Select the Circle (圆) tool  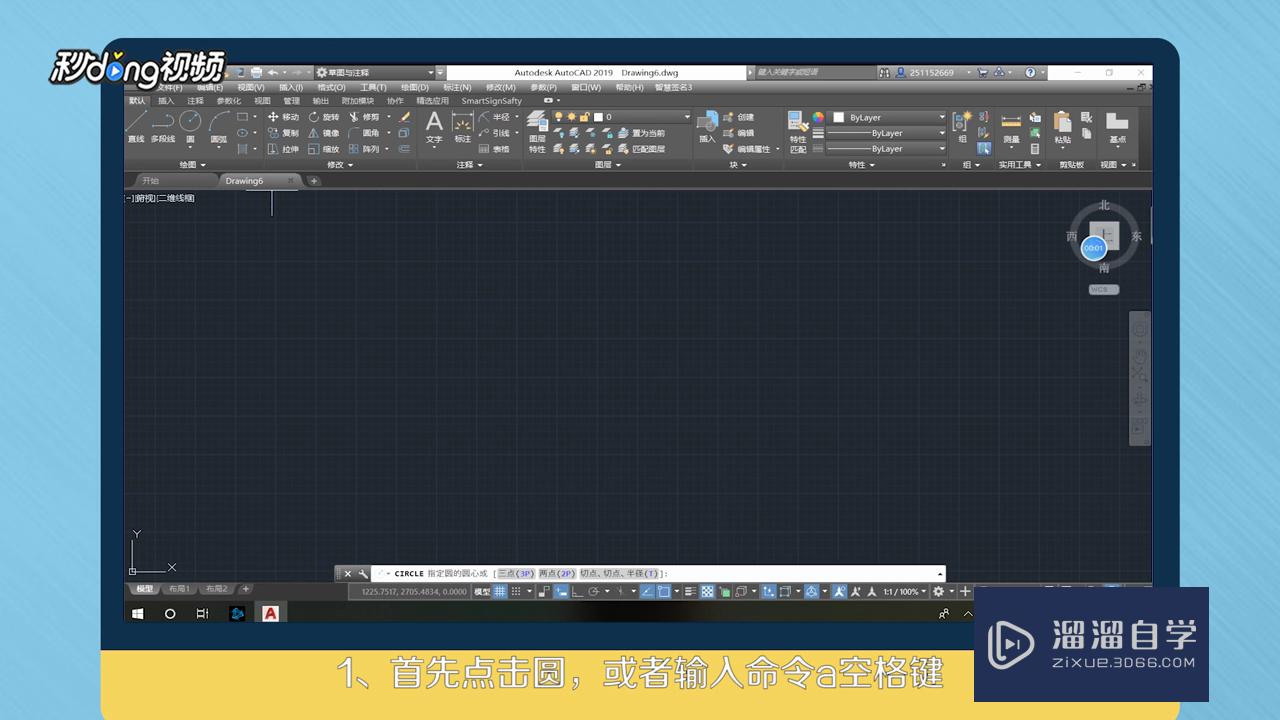pos(190,127)
